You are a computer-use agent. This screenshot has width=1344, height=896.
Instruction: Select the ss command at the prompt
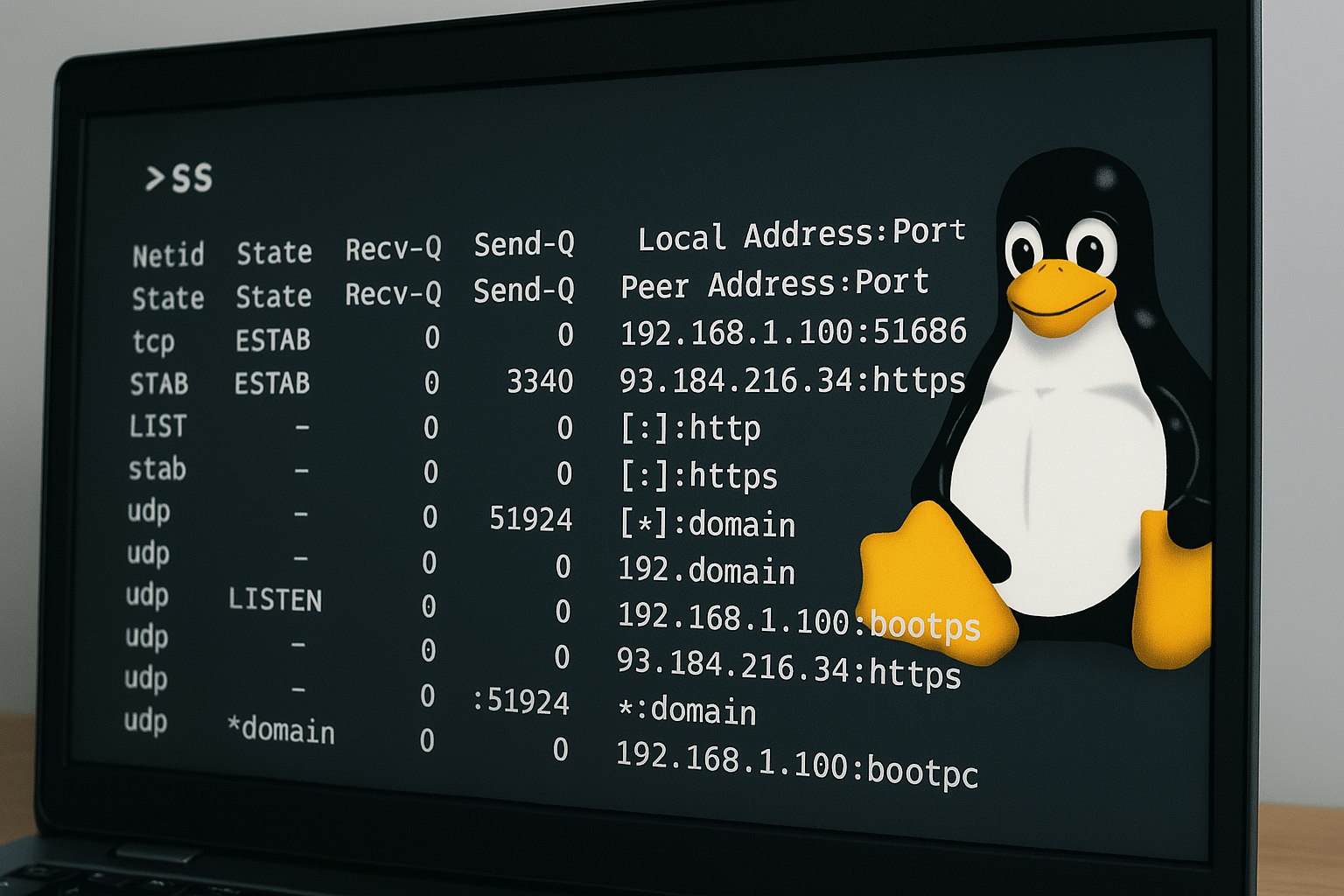coord(194,177)
